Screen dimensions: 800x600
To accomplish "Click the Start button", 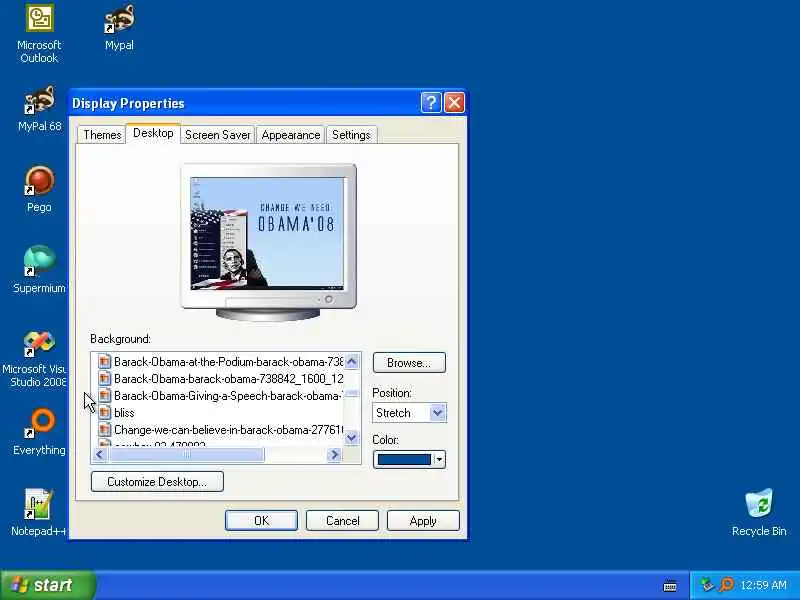I will [x=47, y=585].
